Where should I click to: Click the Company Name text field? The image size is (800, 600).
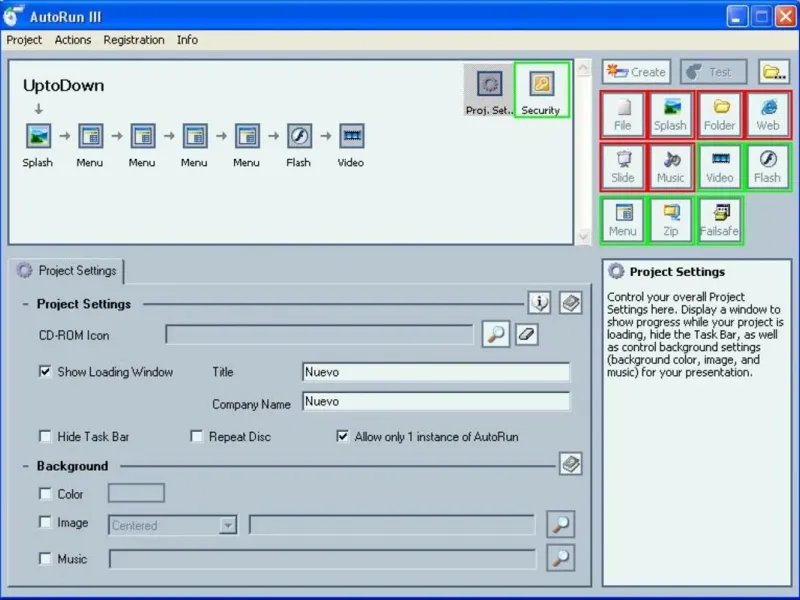[436, 402]
